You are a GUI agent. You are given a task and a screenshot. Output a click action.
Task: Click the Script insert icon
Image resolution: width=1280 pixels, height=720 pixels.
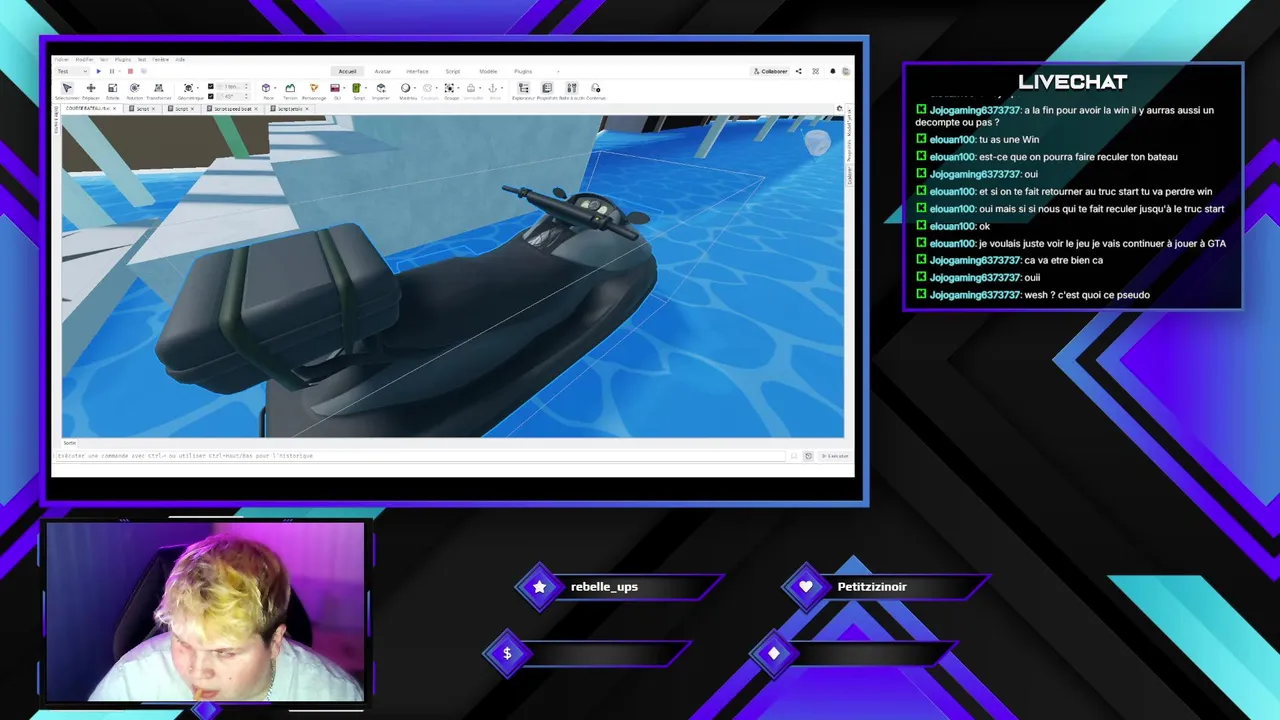tap(357, 88)
